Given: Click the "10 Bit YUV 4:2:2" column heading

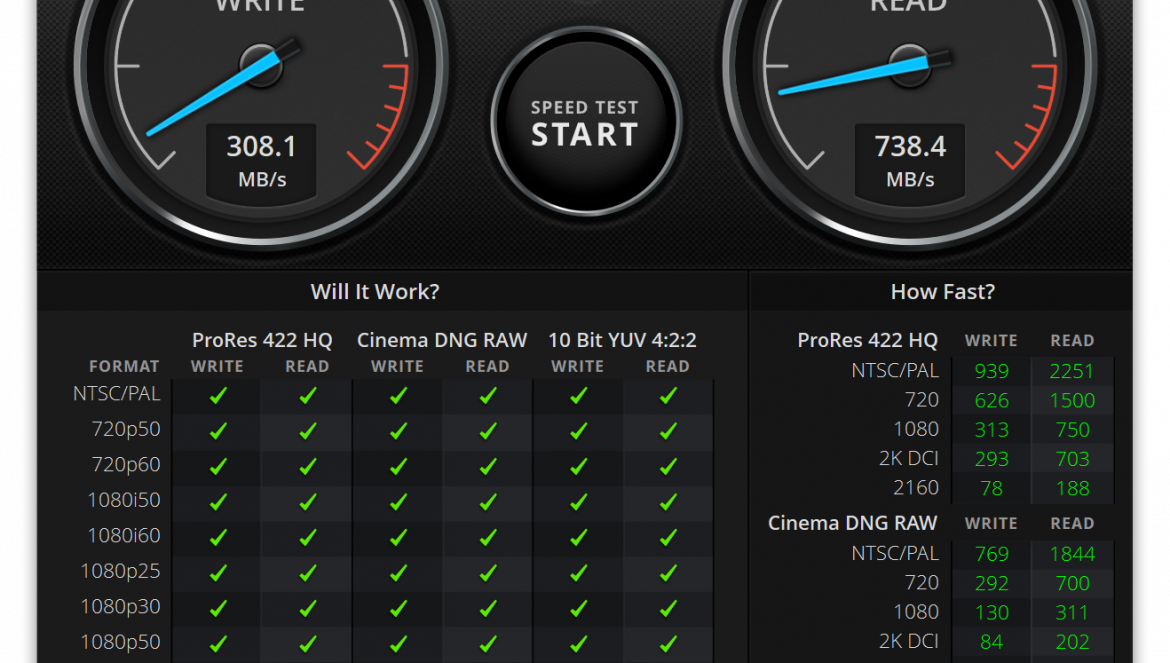Looking at the screenshot, I should click(x=622, y=340).
